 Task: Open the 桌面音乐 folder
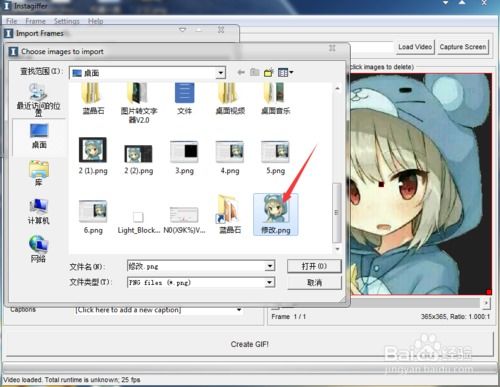click(275, 99)
